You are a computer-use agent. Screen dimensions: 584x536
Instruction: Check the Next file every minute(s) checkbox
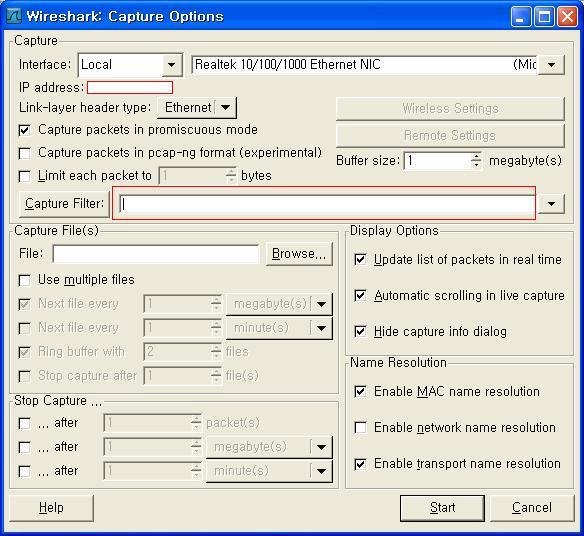click(x=25, y=329)
